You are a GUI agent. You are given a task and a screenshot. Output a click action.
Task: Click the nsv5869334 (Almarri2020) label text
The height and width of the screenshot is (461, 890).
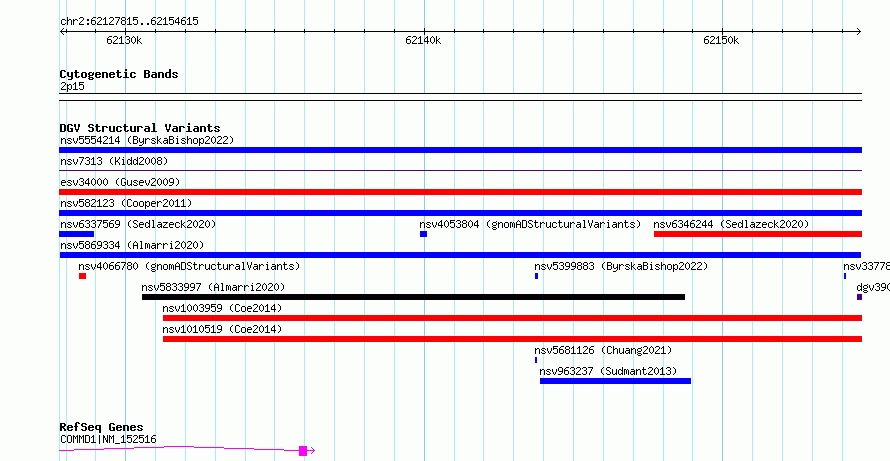pyautogui.click(x=132, y=245)
